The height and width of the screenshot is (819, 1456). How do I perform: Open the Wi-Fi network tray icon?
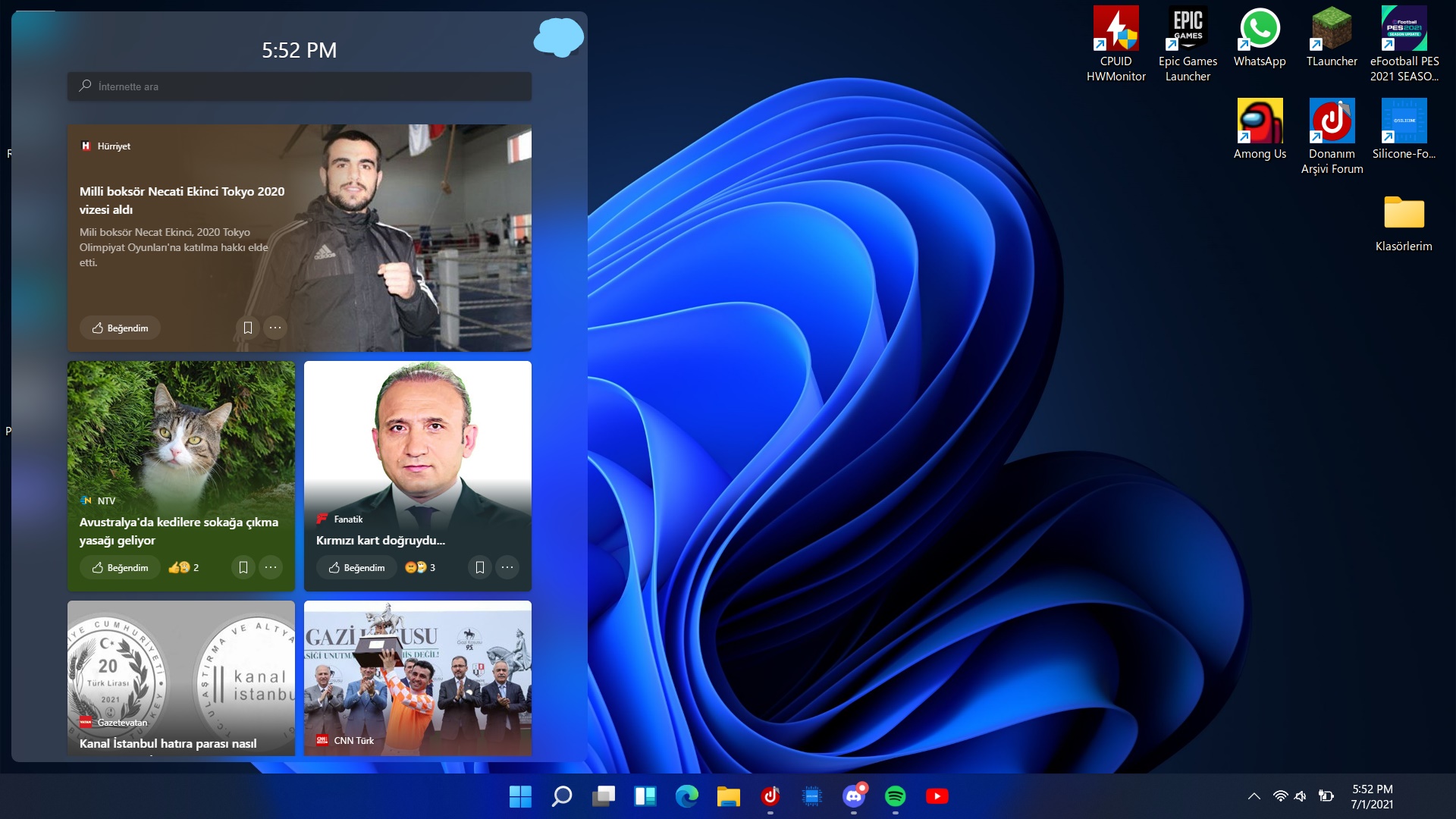click(1280, 796)
